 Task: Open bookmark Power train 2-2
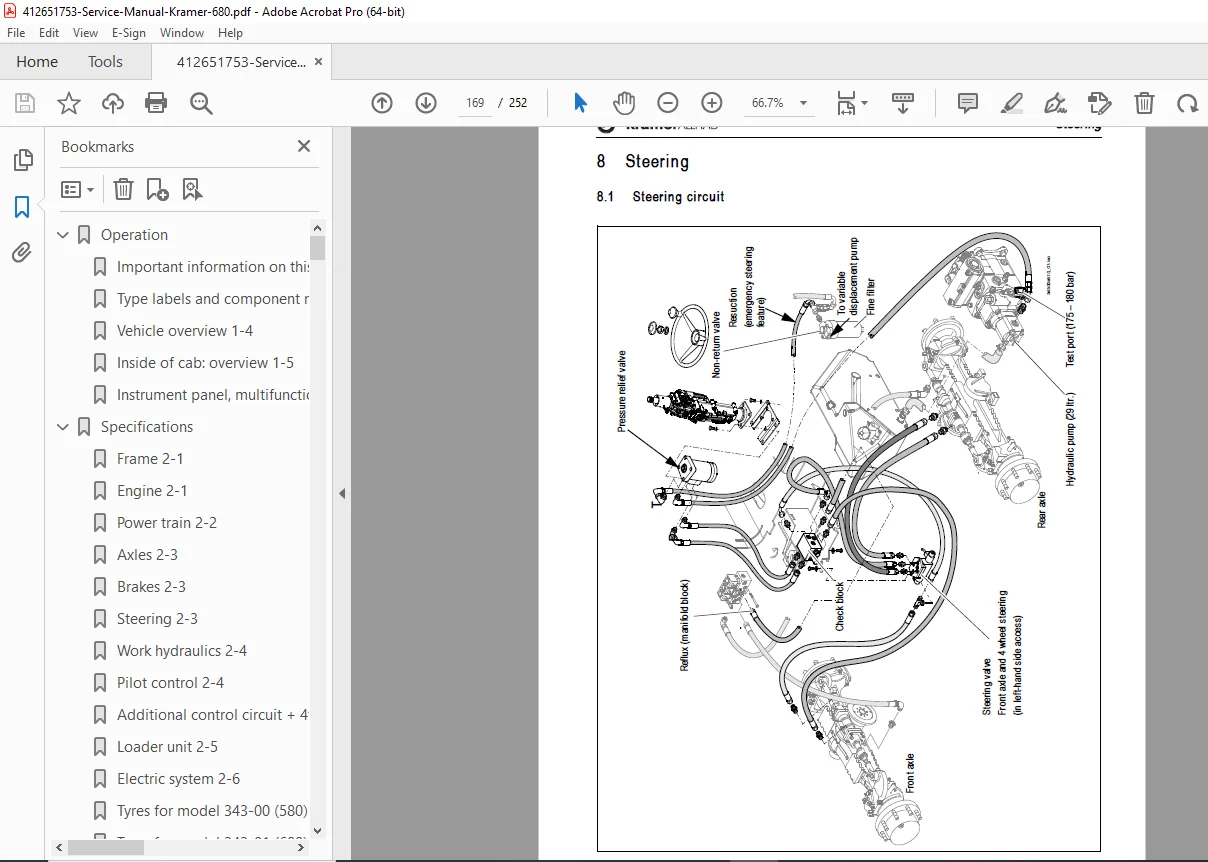167,523
